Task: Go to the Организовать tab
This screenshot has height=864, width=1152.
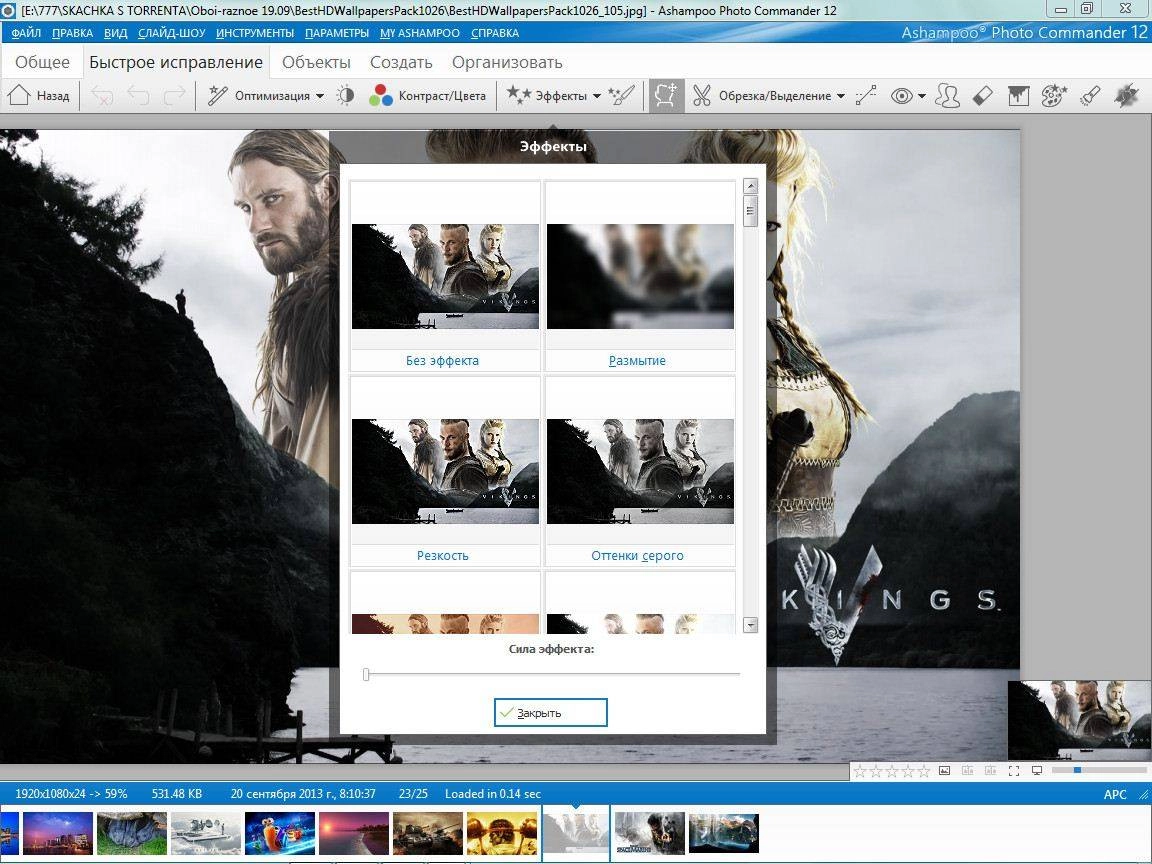Action: coord(507,62)
